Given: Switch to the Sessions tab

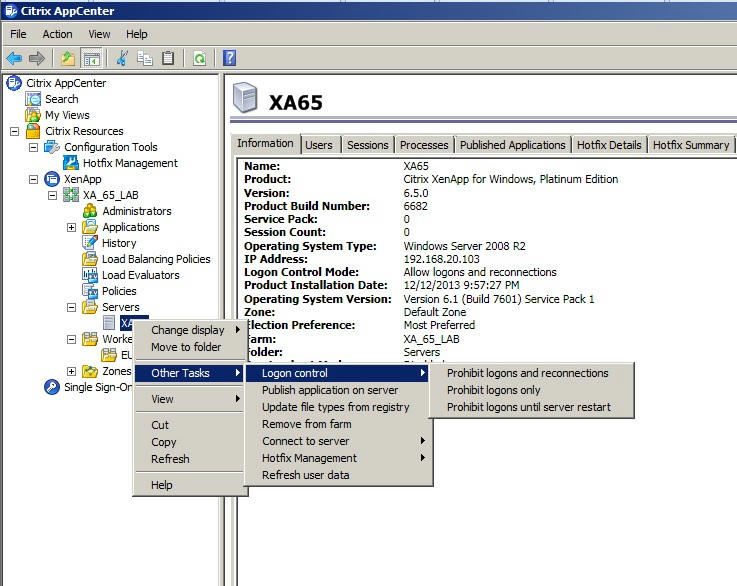Looking at the screenshot, I should pos(368,145).
